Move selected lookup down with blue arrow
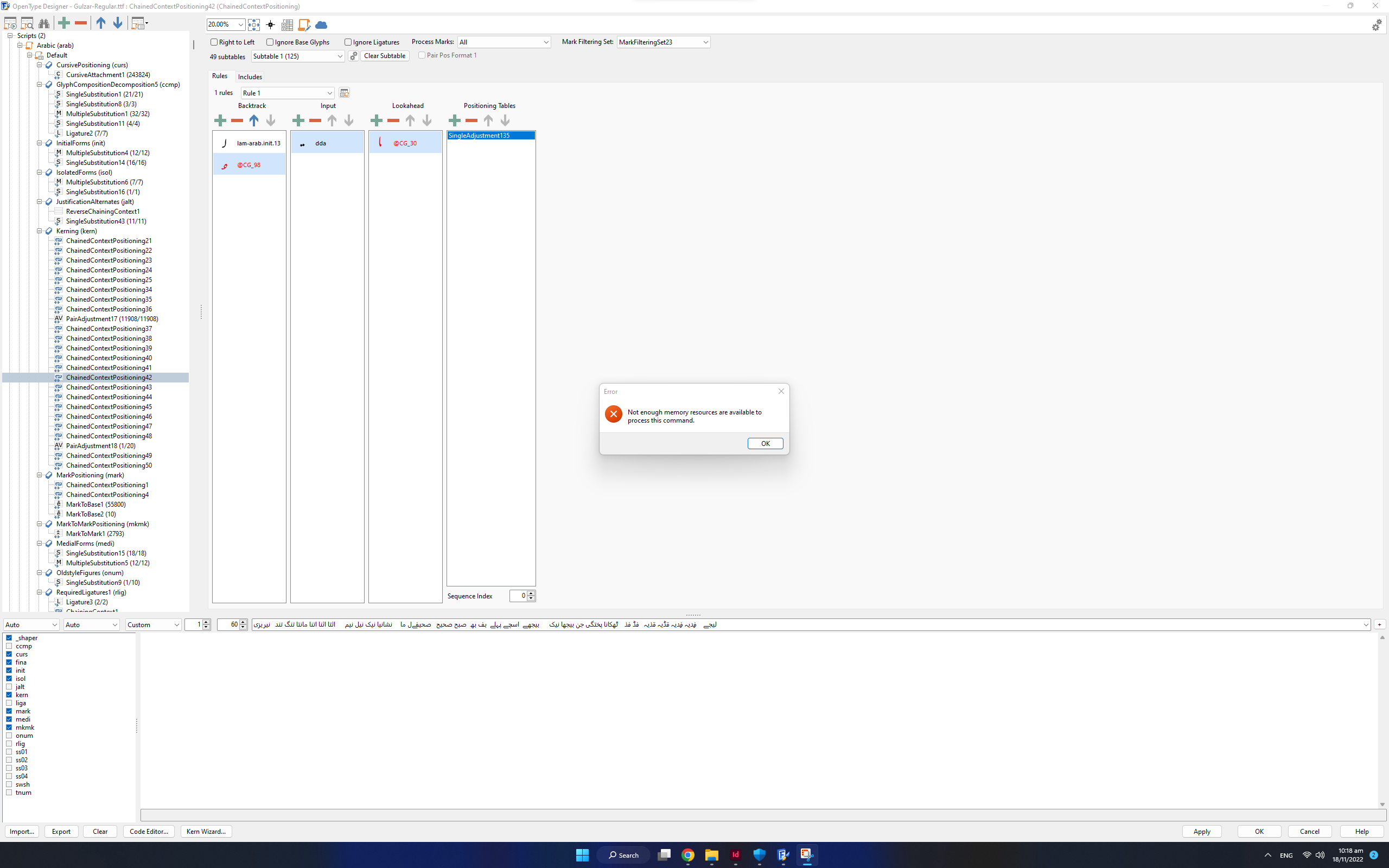Image resolution: width=1389 pixels, height=868 pixels. [x=118, y=23]
